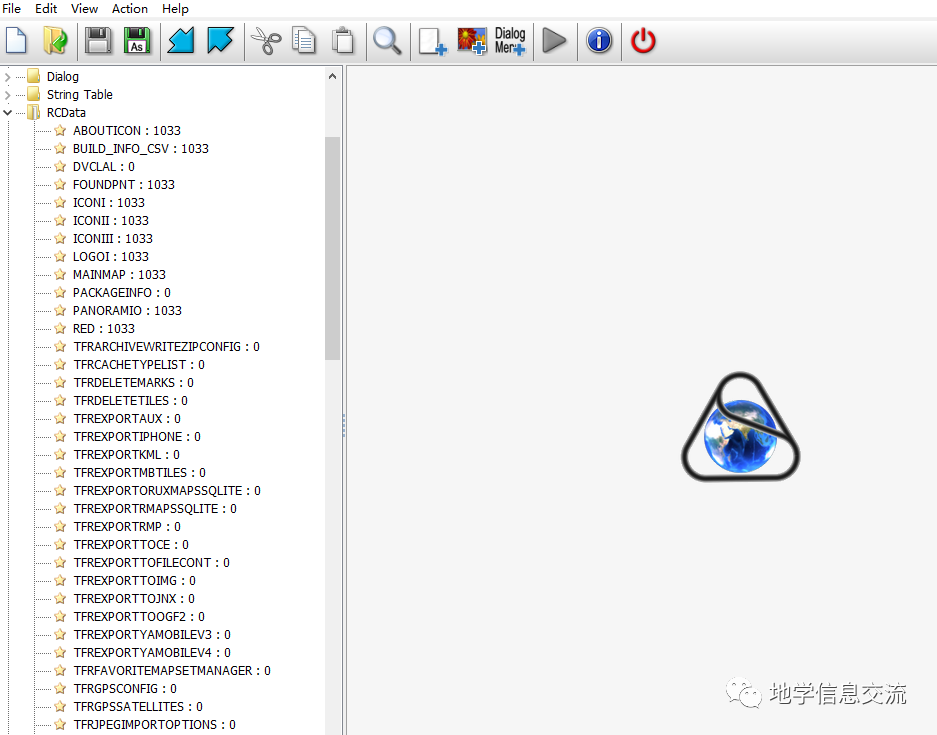Select TFREXPORTYAMOBILEV4 : 0 entry
The height and width of the screenshot is (735, 937).
(152, 653)
